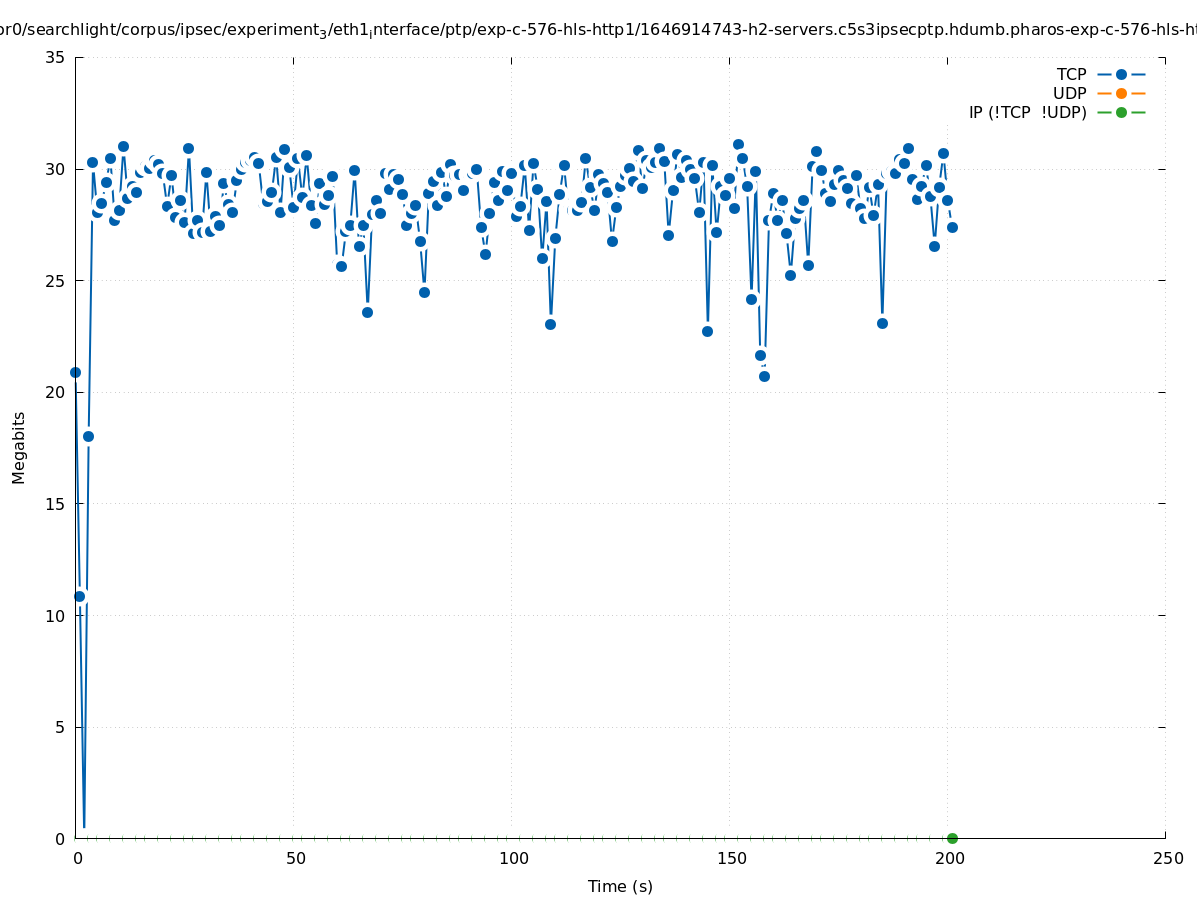
Task: Click the Megabits y-axis title
Action: 19,447
